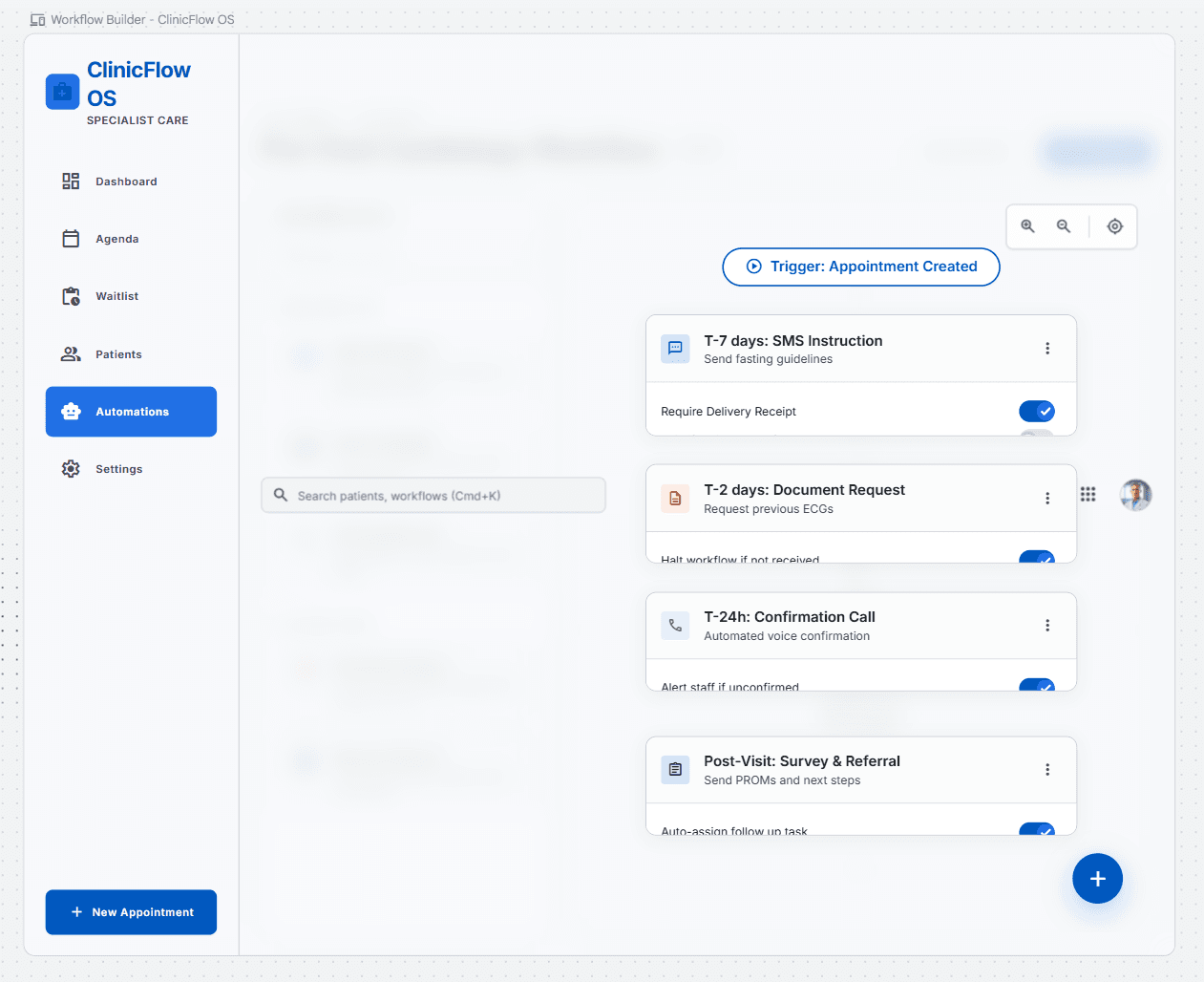Click the Document Request file icon
This screenshot has width=1204, height=982.
click(x=675, y=498)
